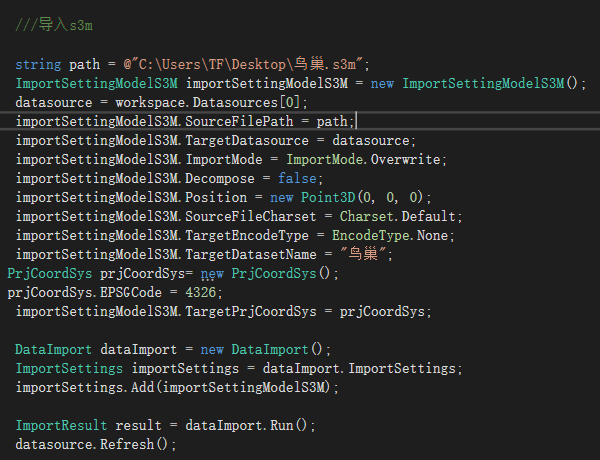Click the "new" keyword on the PrjCoordSys declaration line
The height and width of the screenshot is (460, 600).
[212, 273]
